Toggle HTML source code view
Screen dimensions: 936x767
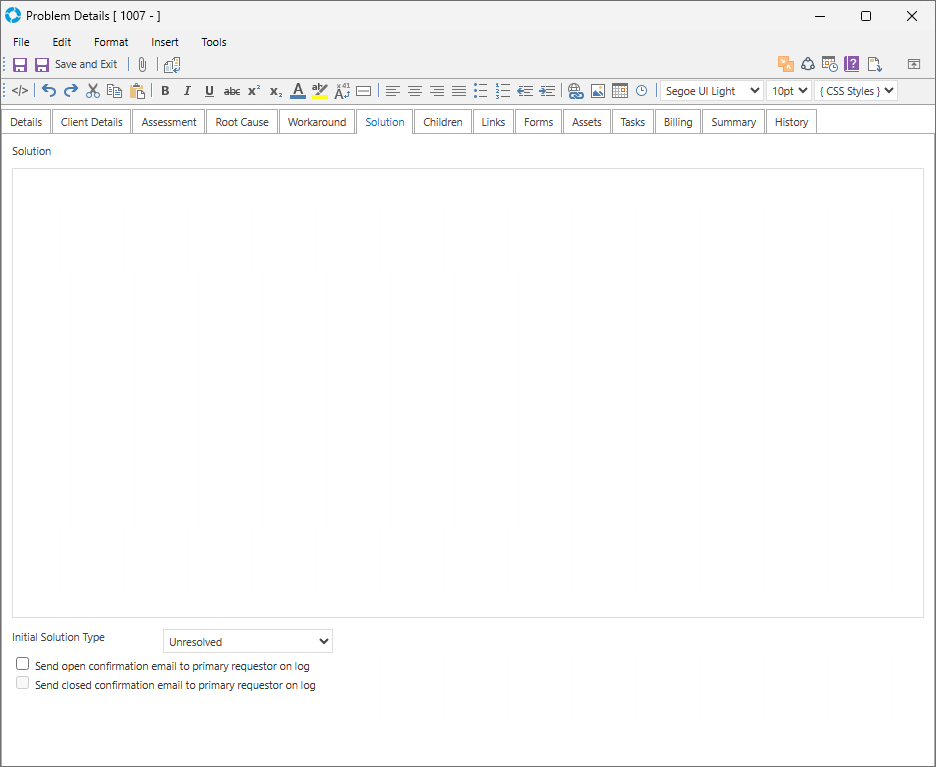tap(20, 91)
